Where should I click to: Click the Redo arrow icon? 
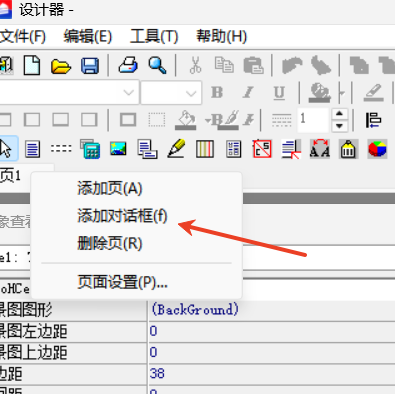coord(321,65)
